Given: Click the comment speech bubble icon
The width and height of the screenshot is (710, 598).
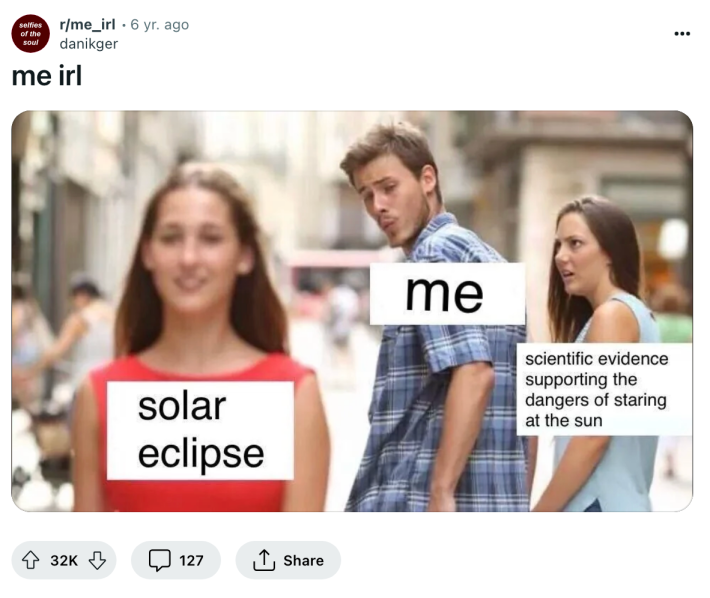Looking at the screenshot, I should (x=160, y=560).
